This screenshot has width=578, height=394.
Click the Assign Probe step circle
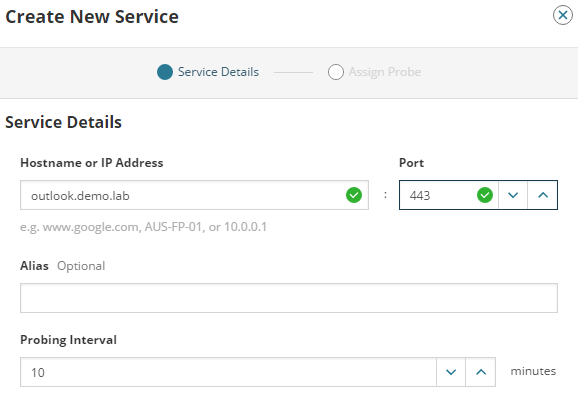335,72
